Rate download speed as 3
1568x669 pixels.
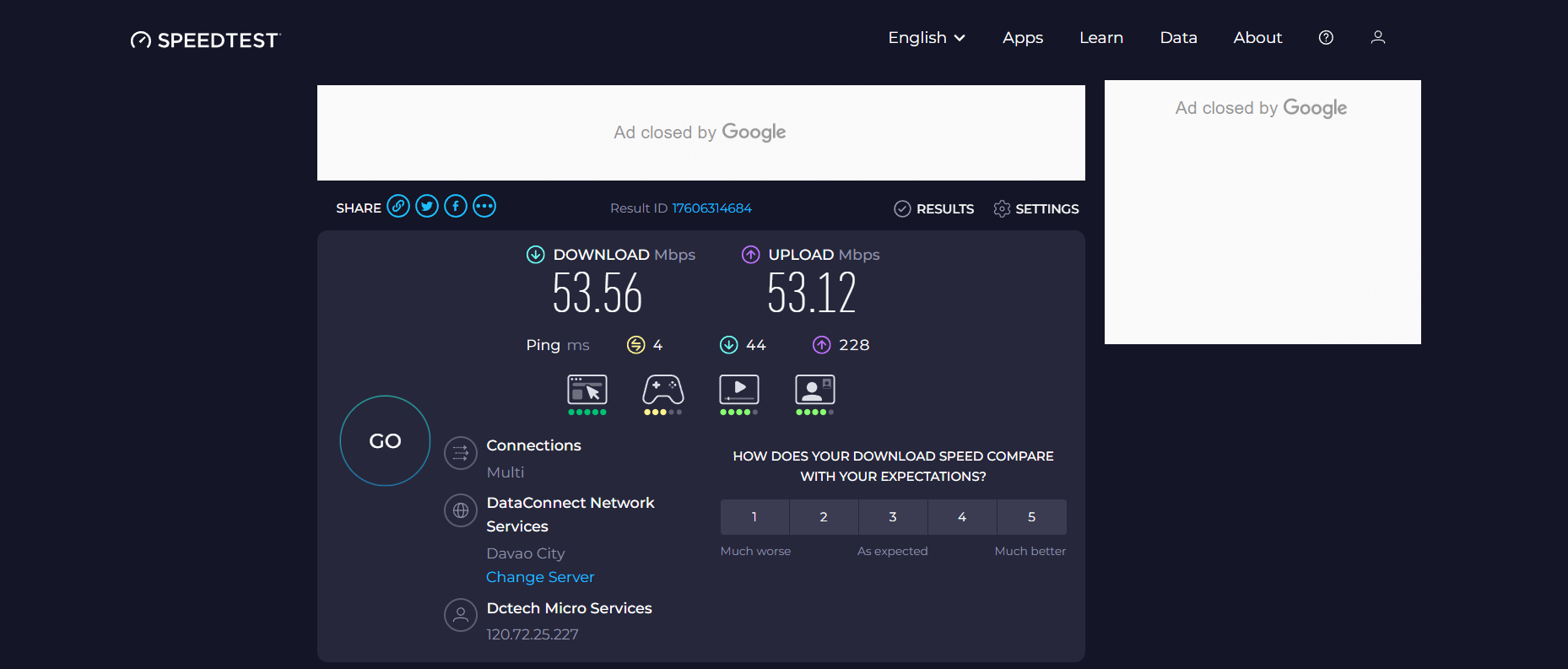[893, 517]
